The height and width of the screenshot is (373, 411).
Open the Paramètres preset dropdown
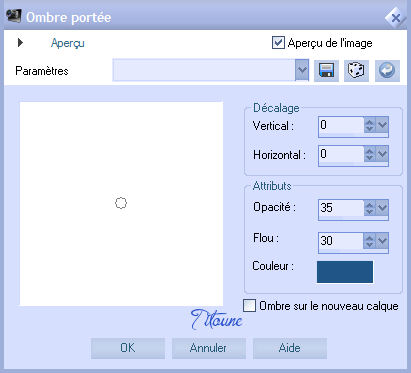coord(302,70)
